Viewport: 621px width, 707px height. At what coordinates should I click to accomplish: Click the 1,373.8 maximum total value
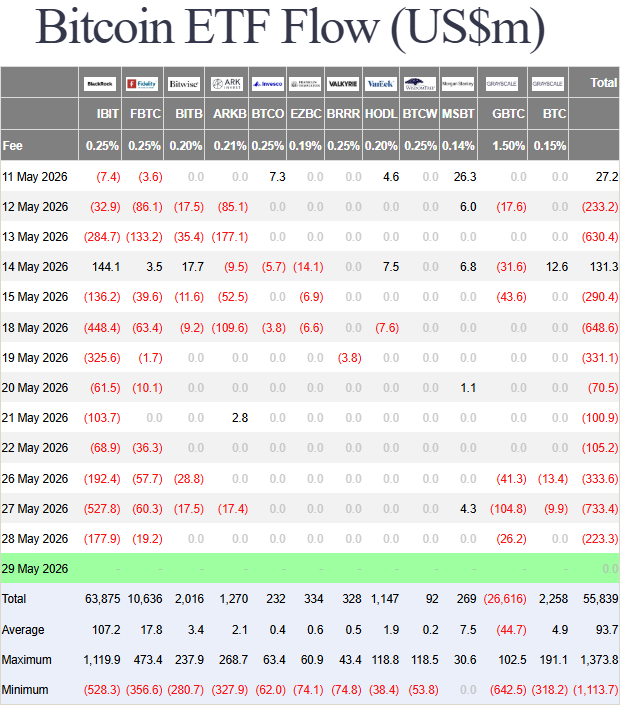[x=599, y=660]
